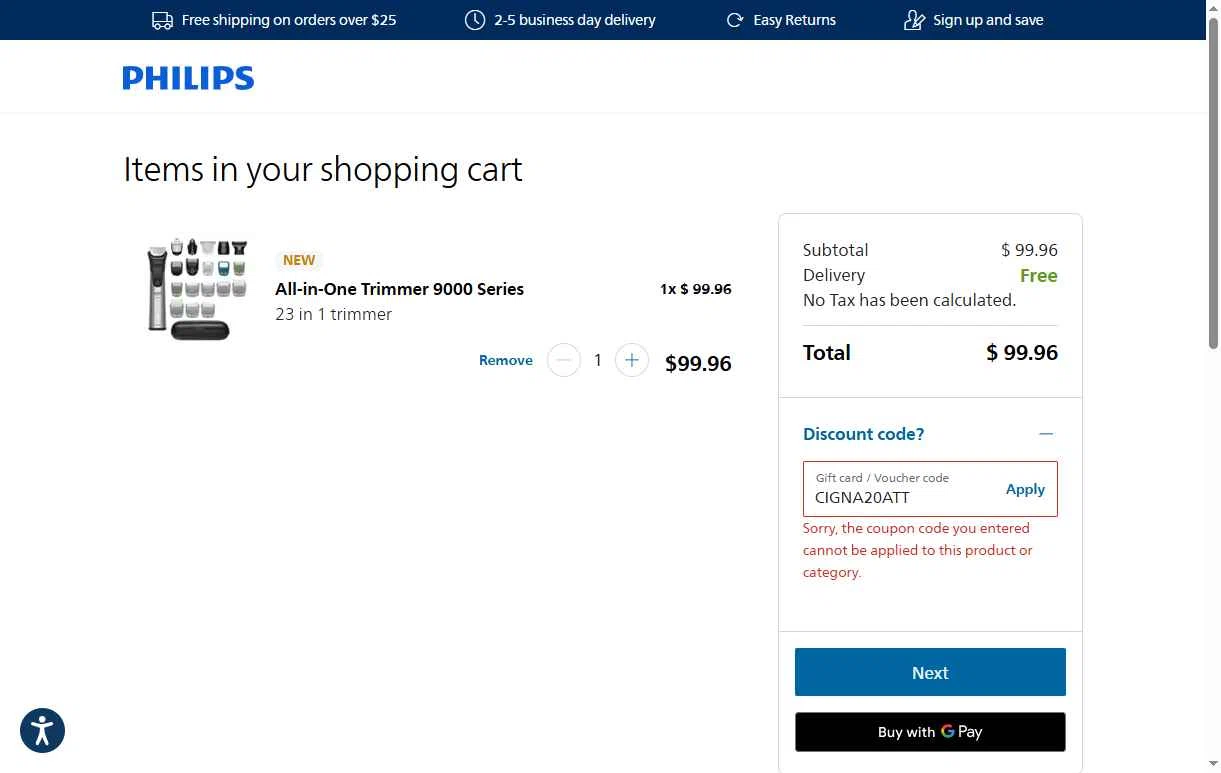Collapse the Discount code section

(1046, 434)
